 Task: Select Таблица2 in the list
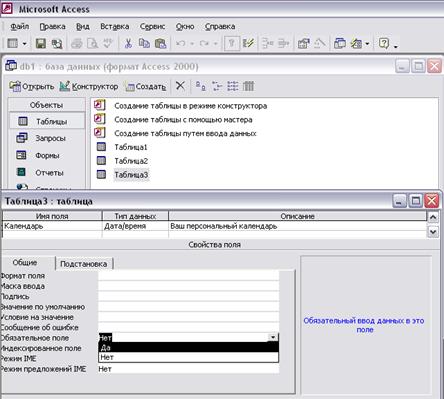point(131,161)
